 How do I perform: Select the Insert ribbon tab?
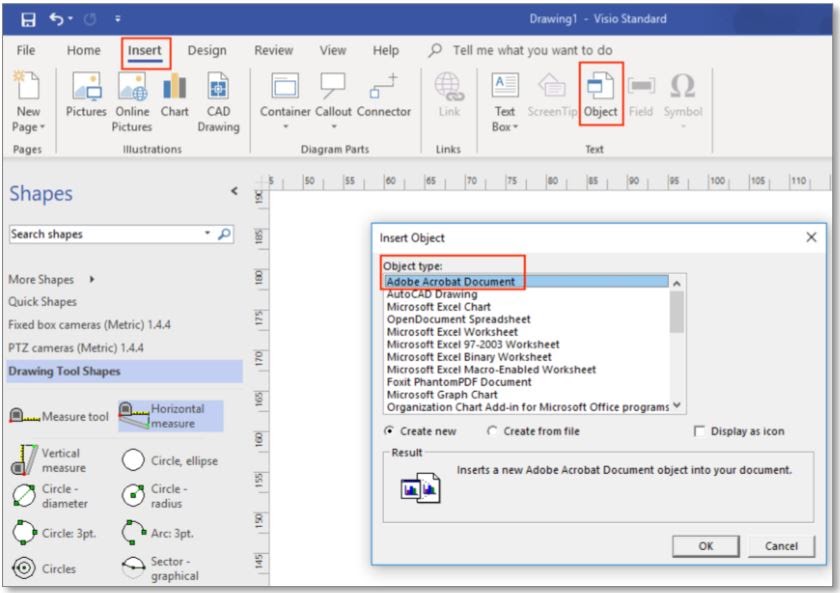145,51
